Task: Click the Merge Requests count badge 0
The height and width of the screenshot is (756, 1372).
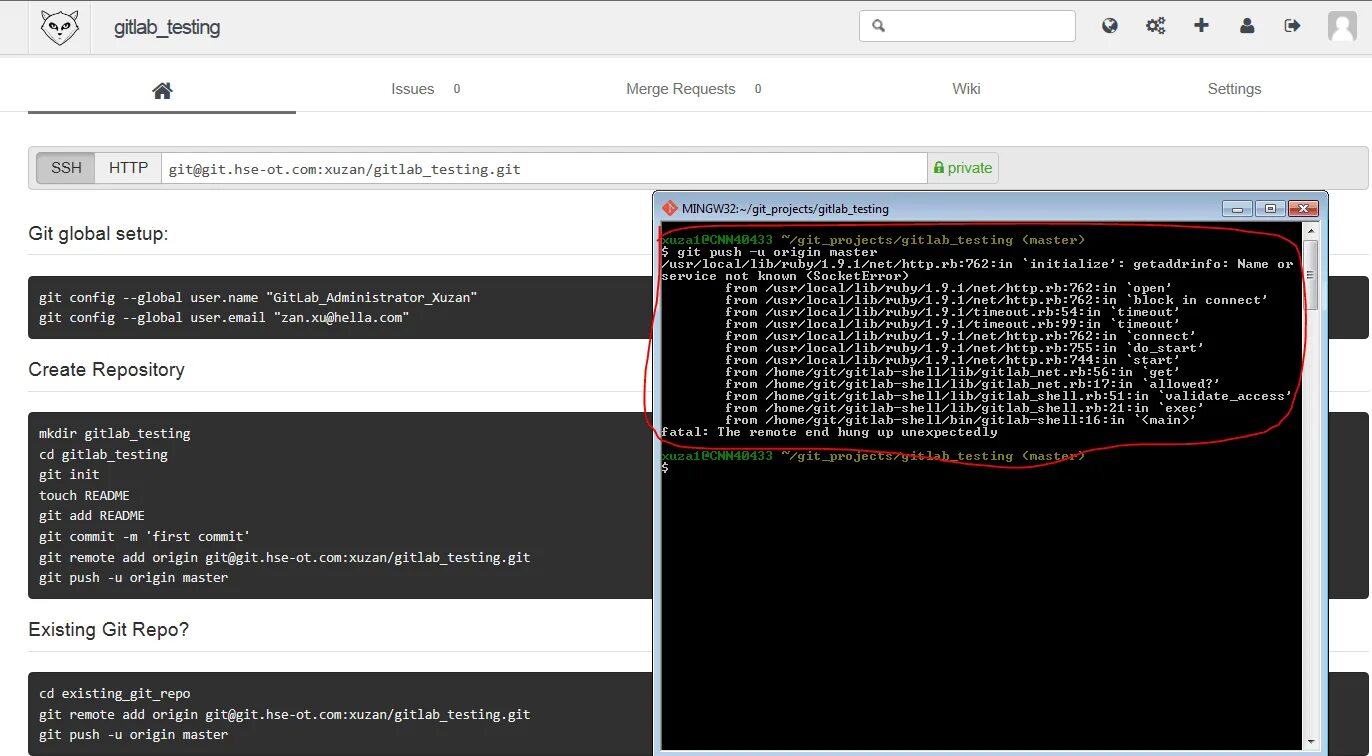Action: (x=758, y=89)
